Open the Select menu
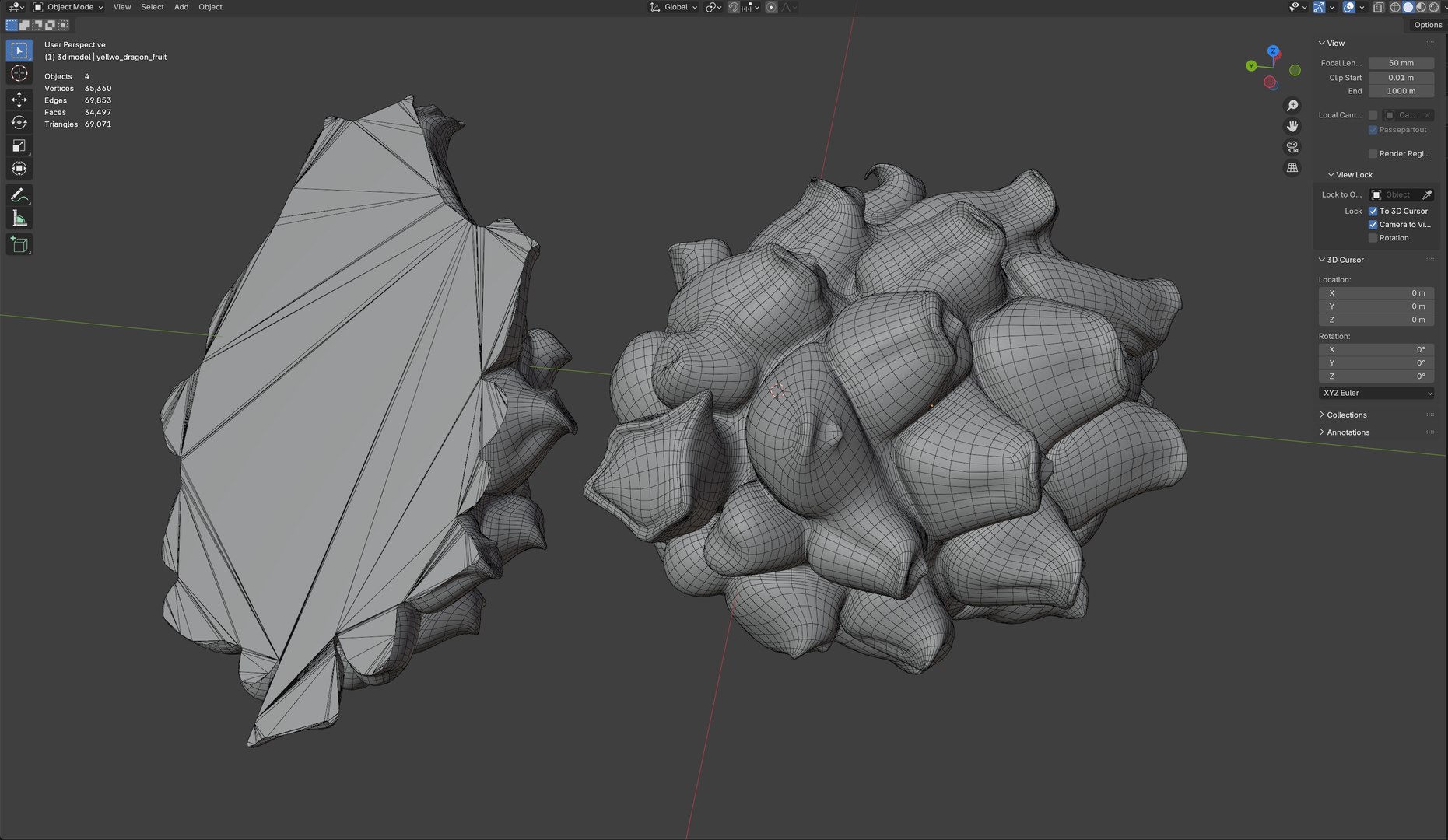Image resolution: width=1448 pixels, height=840 pixels. pyautogui.click(x=153, y=7)
